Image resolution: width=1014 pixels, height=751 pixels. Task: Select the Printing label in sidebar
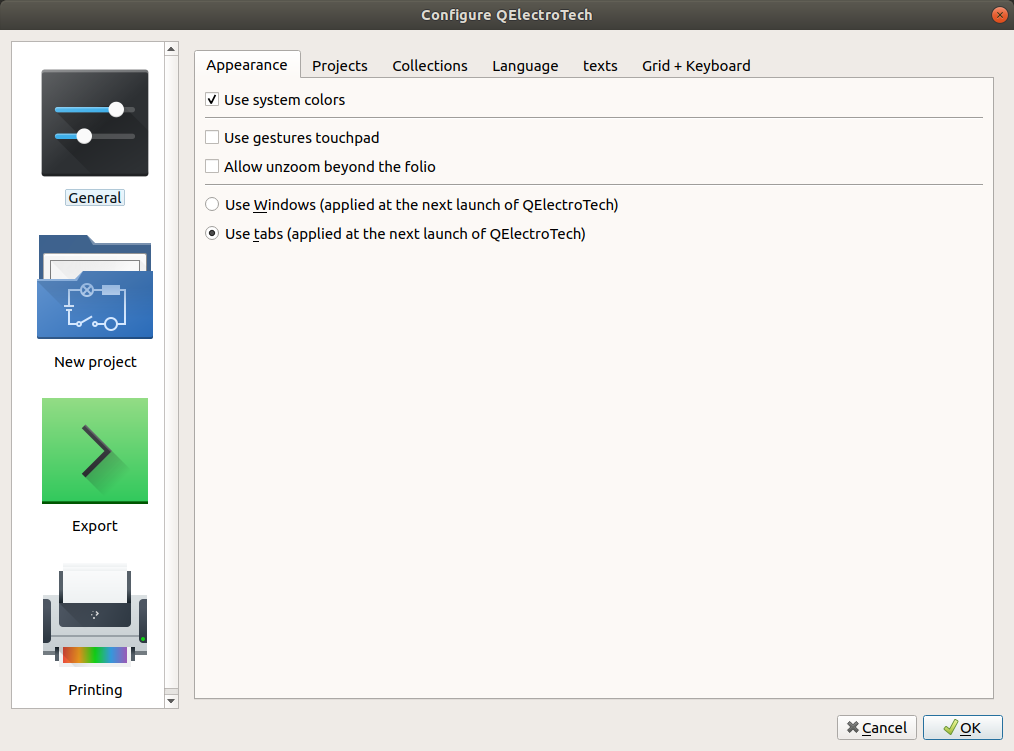click(x=95, y=690)
